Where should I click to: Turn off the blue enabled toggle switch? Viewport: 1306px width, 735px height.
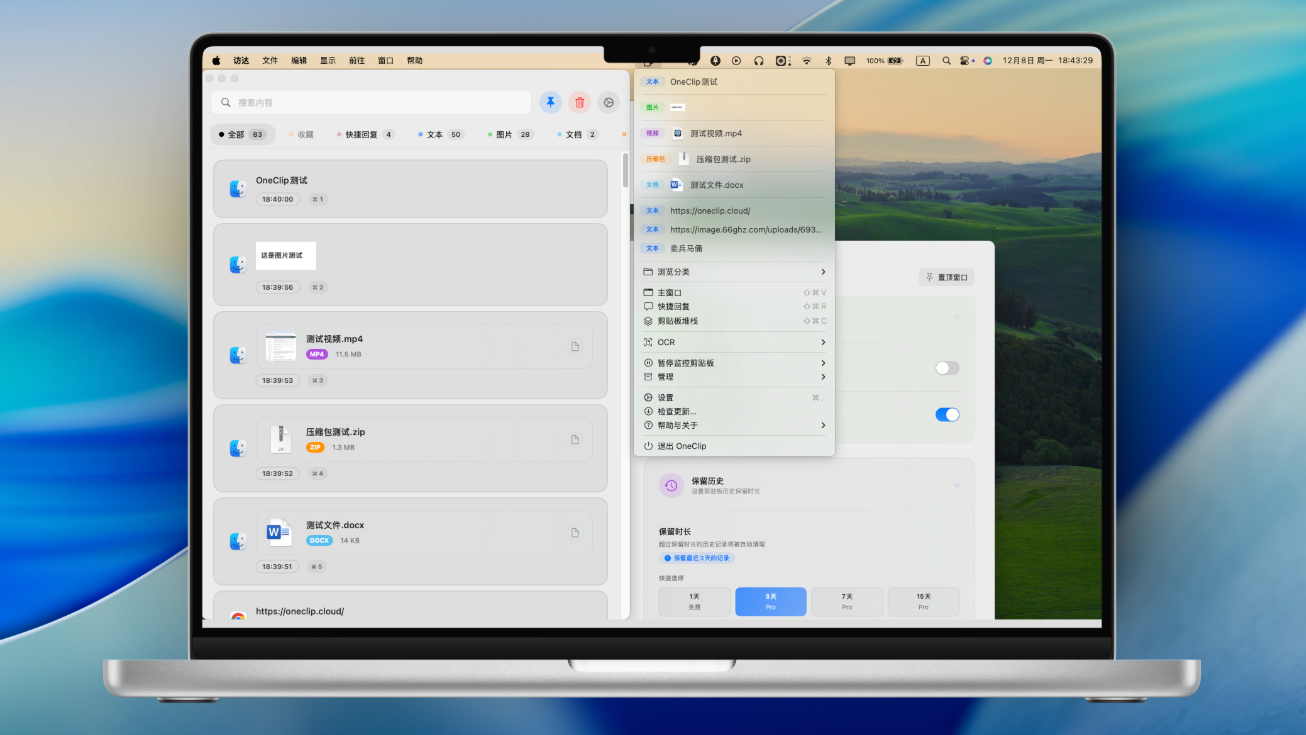coord(946,414)
